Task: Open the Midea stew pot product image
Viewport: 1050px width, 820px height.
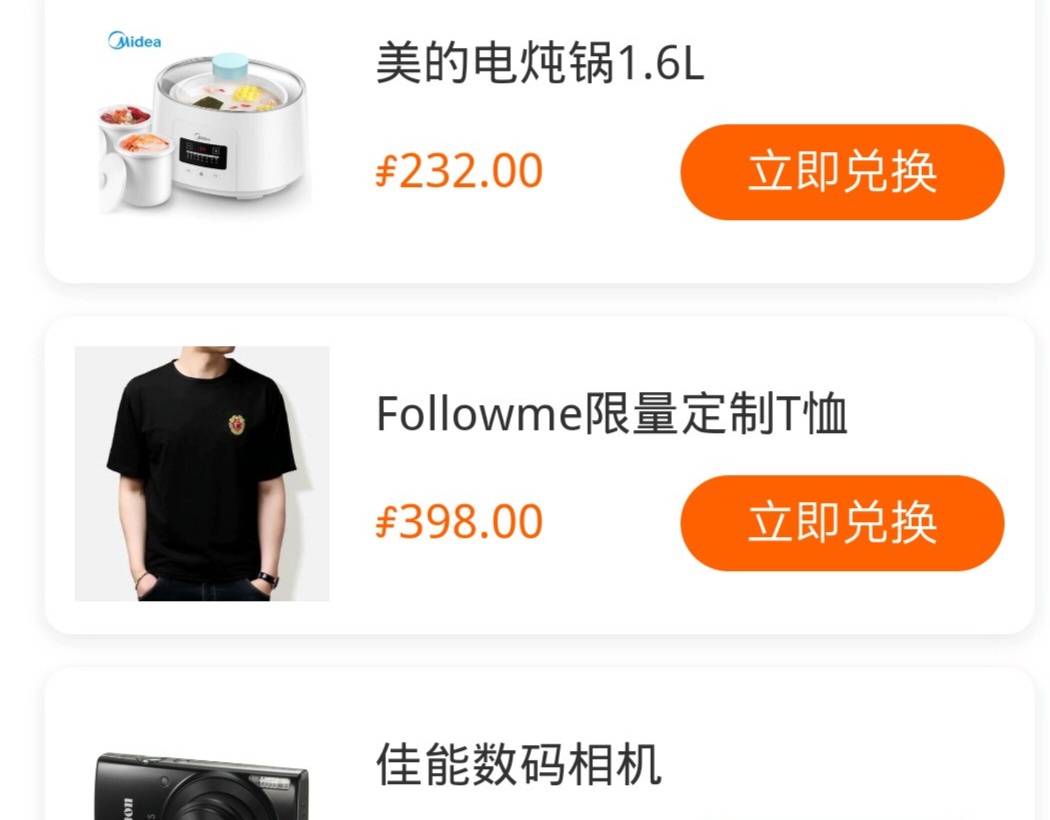Action: [x=202, y=123]
